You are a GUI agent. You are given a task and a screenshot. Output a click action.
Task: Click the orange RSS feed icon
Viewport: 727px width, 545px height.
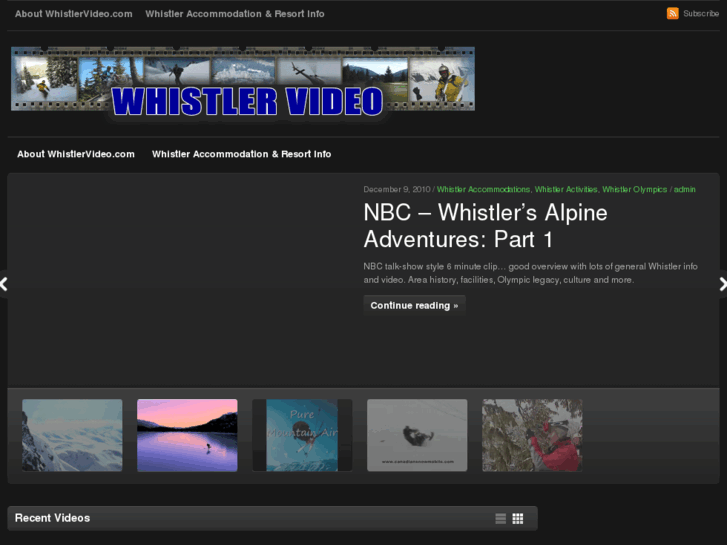point(672,13)
